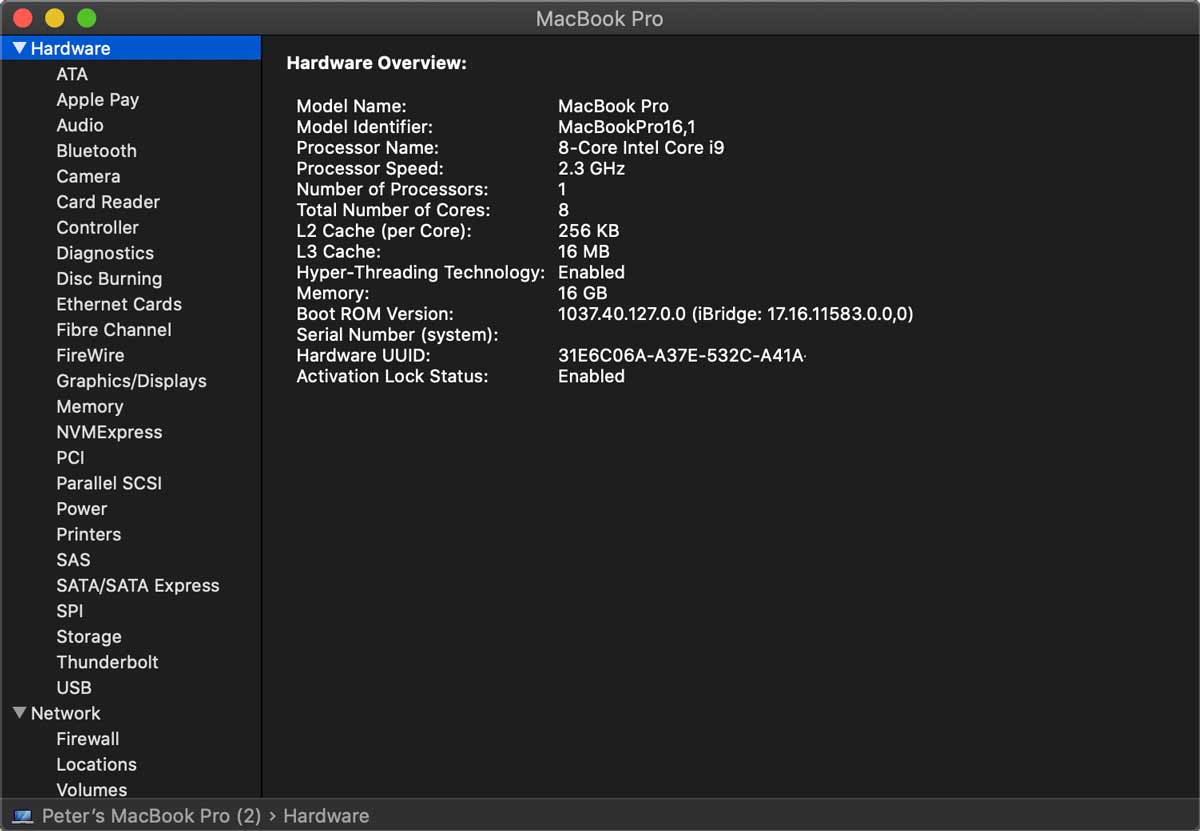The height and width of the screenshot is (831, 1200).
Task: Minimize the window with yellow button
Action: (55, 18)
